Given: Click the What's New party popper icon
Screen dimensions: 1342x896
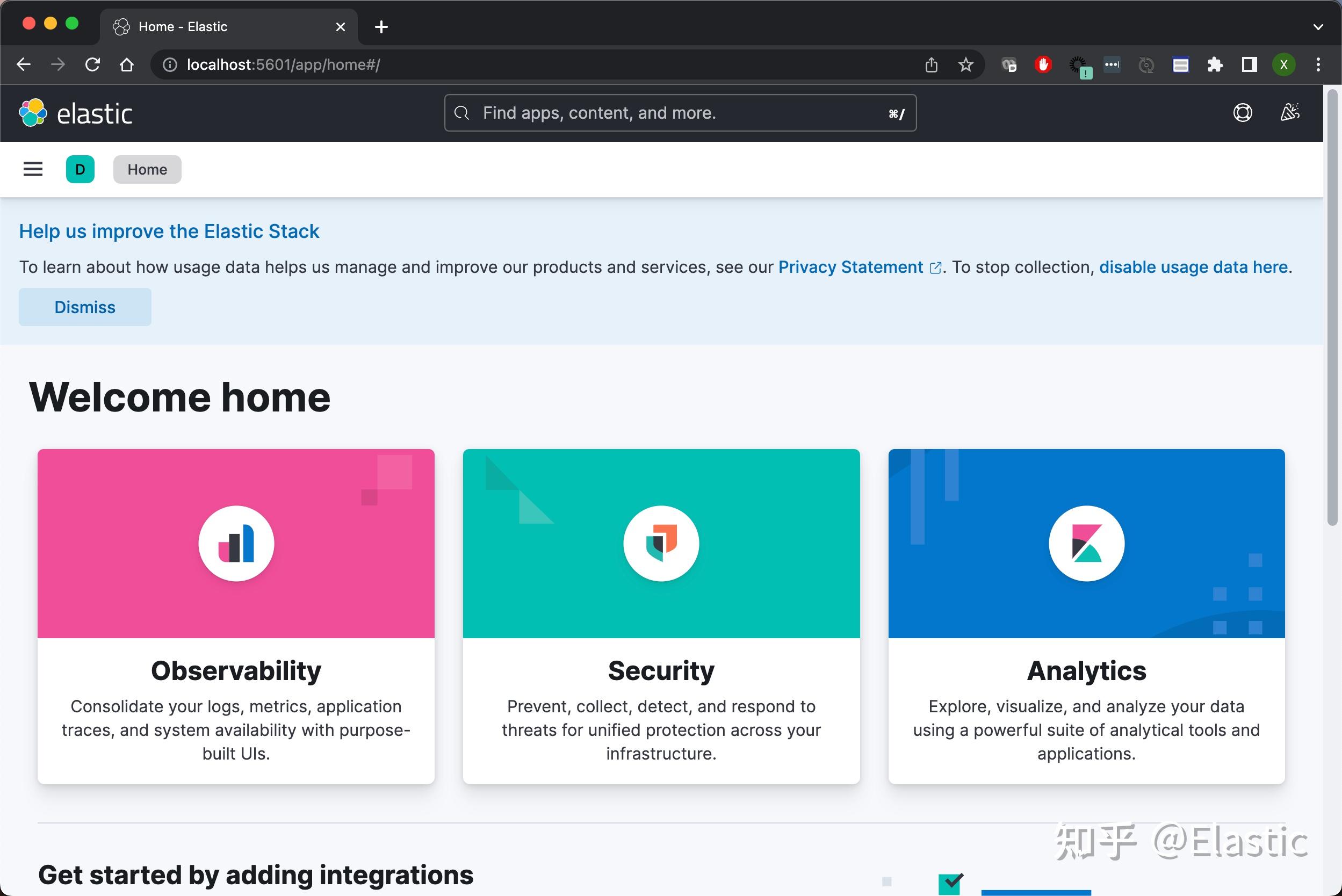Looking at the screenshot, I should point(1290,113).
